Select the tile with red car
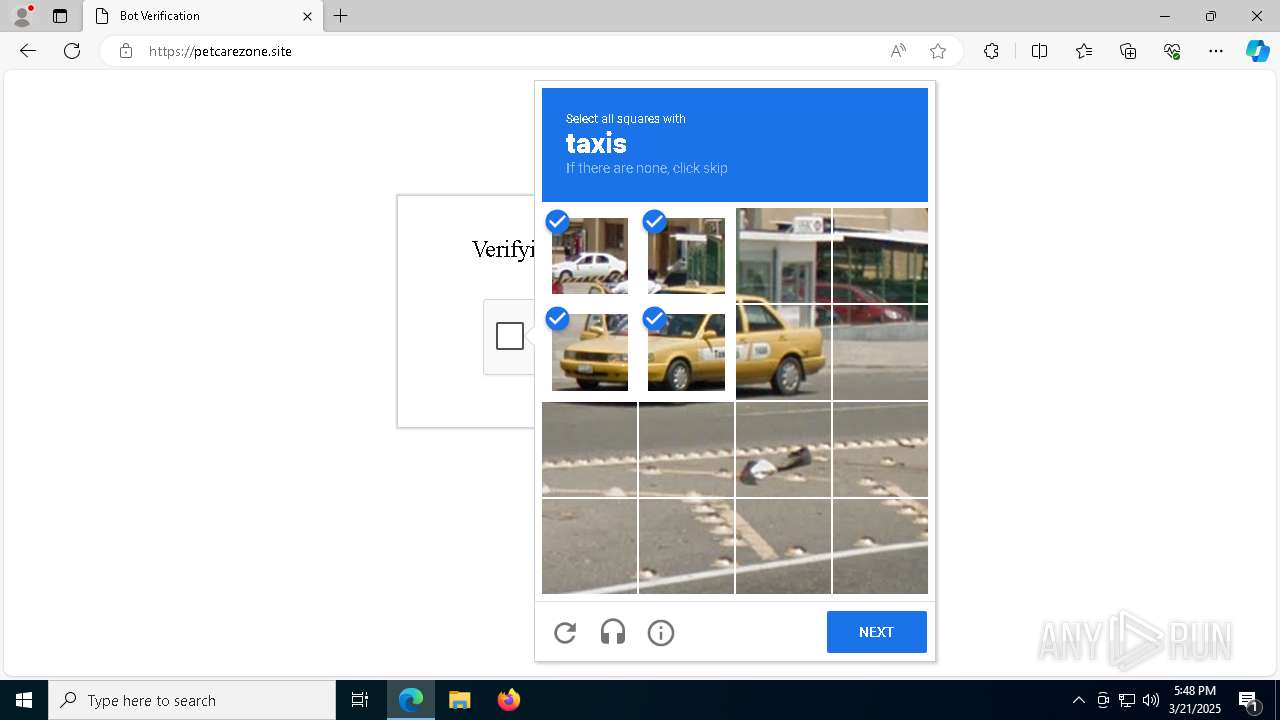 click(880, 256)
